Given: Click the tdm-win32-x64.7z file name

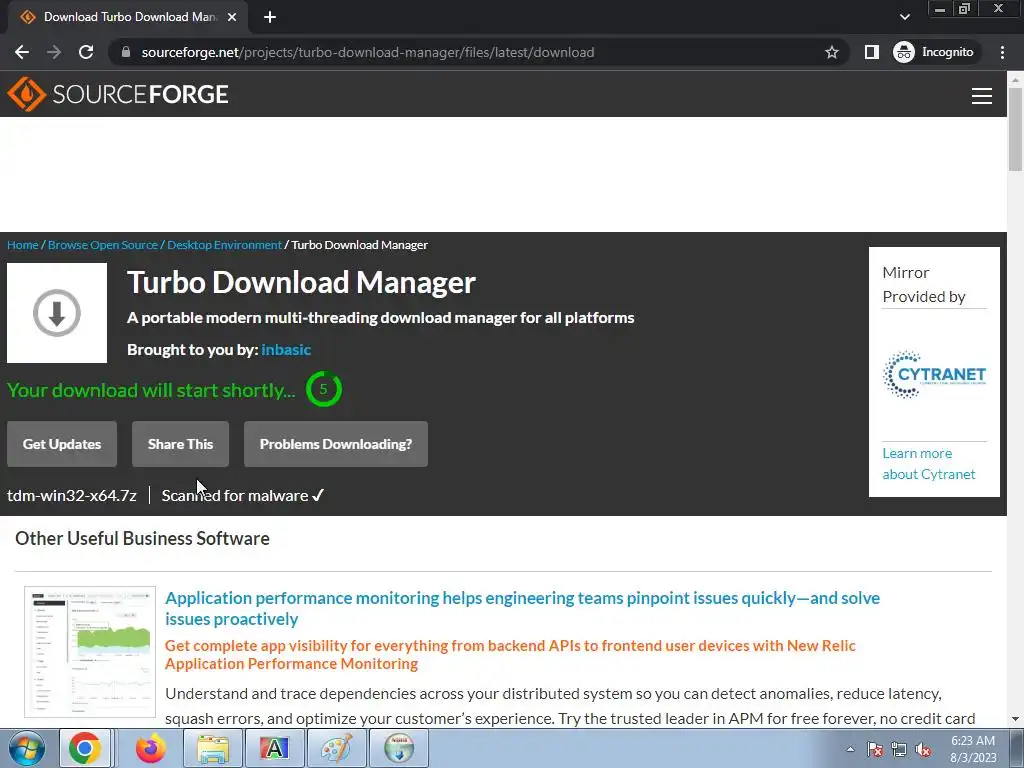Looking at the screenshot, I should (x=72, y=496).
